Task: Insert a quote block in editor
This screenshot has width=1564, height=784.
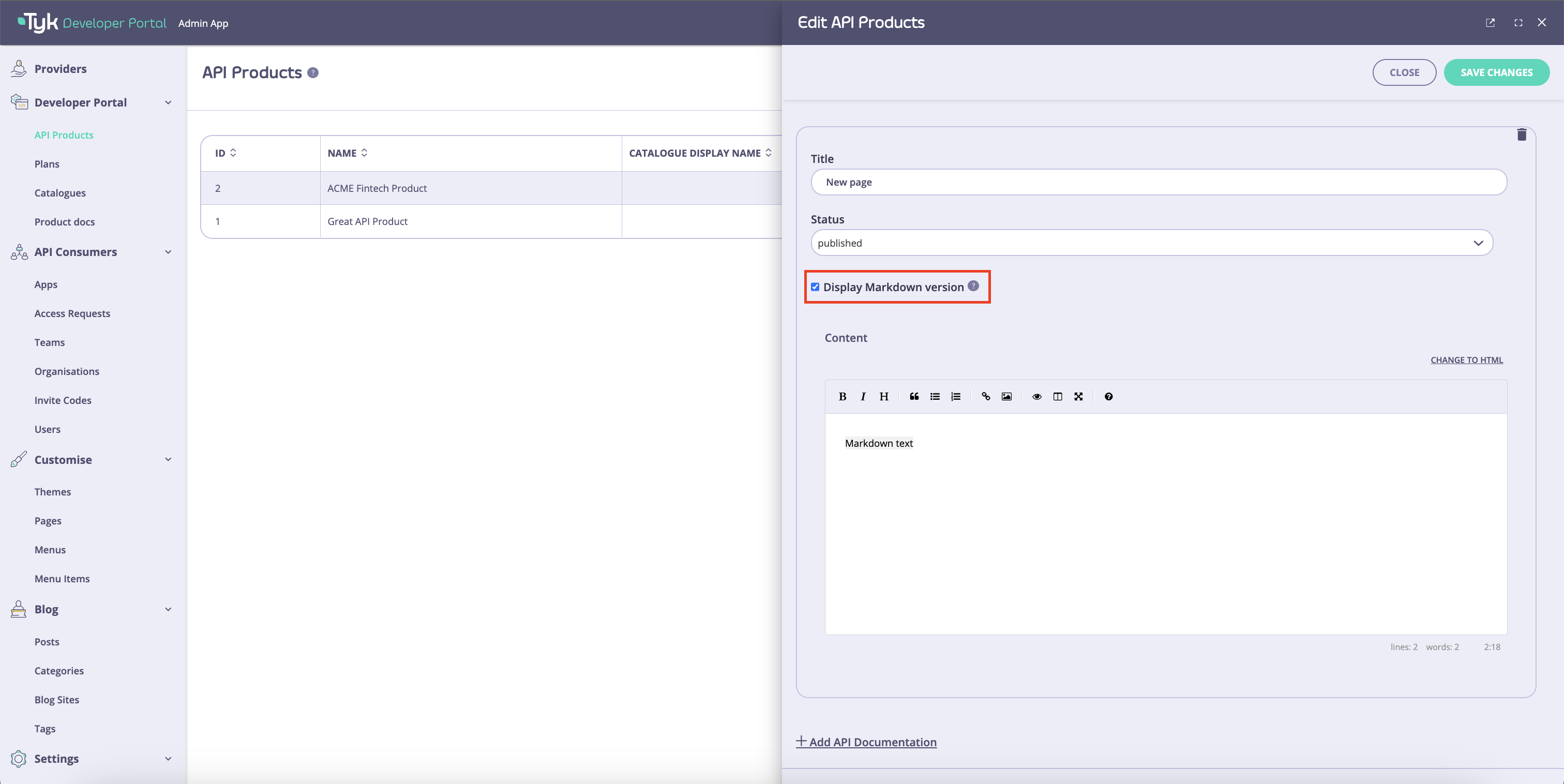Action: pos(914,397)
